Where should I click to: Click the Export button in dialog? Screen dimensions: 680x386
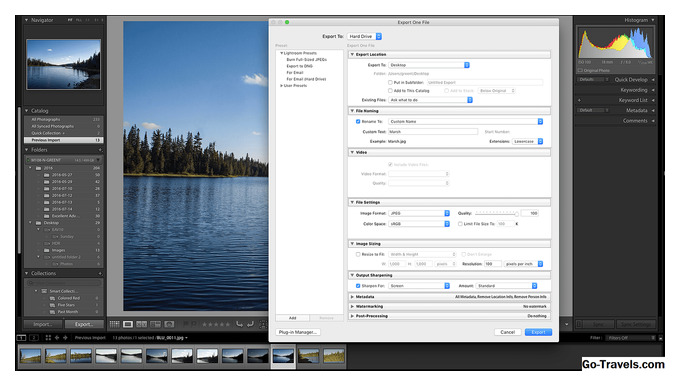[x=538, y=332]
